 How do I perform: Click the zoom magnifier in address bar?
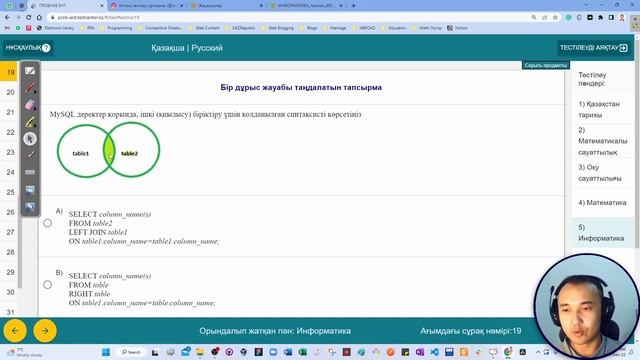(x=534, y=18)
